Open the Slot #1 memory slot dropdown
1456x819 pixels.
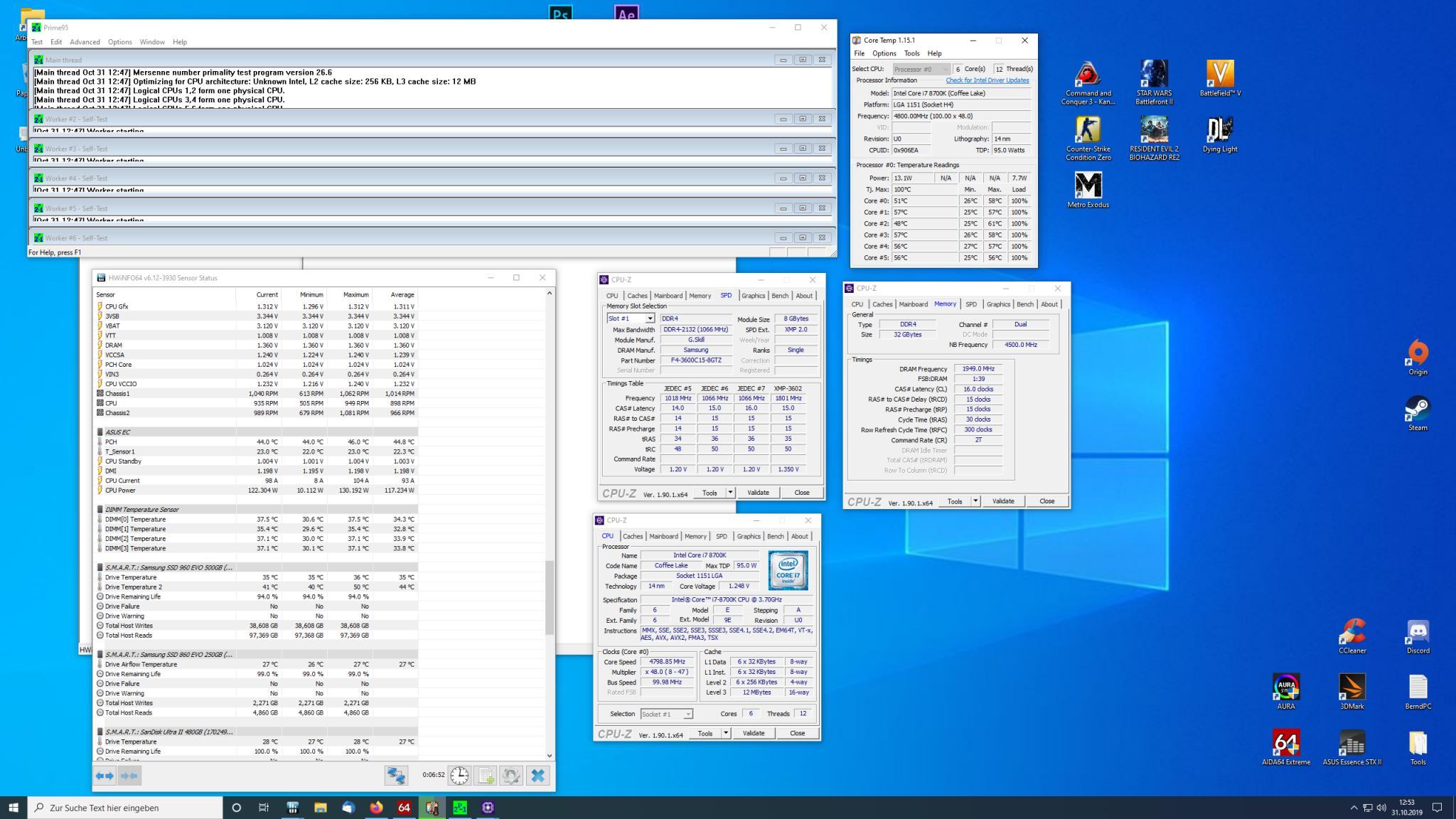[x=649, y=318]
